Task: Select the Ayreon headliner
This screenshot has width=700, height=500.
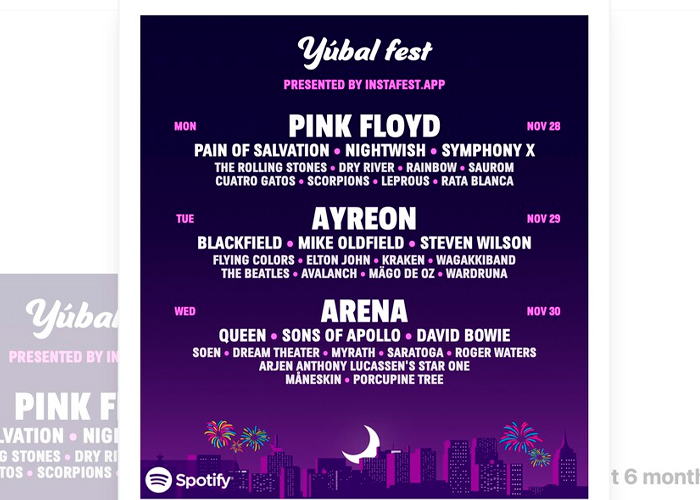Action: pos(364,219)
